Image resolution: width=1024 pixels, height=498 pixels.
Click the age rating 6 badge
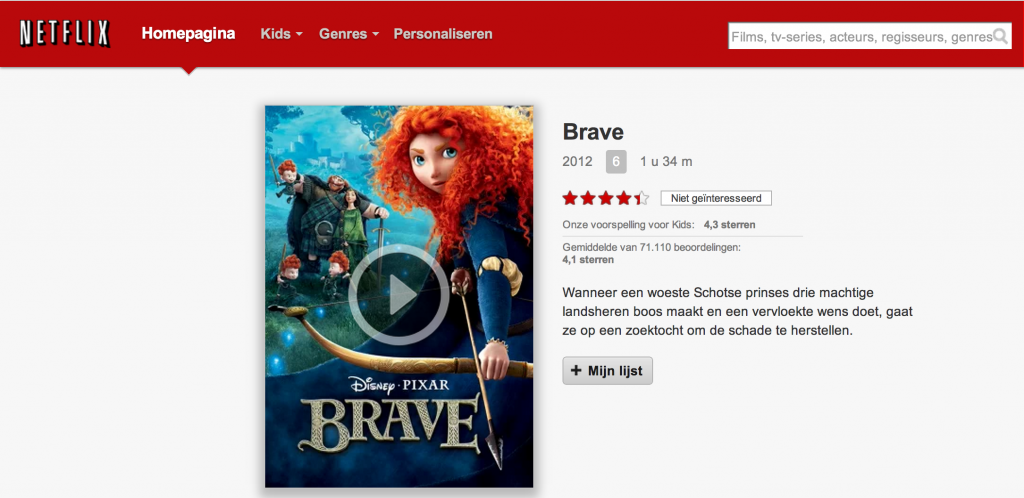[616, 161]
